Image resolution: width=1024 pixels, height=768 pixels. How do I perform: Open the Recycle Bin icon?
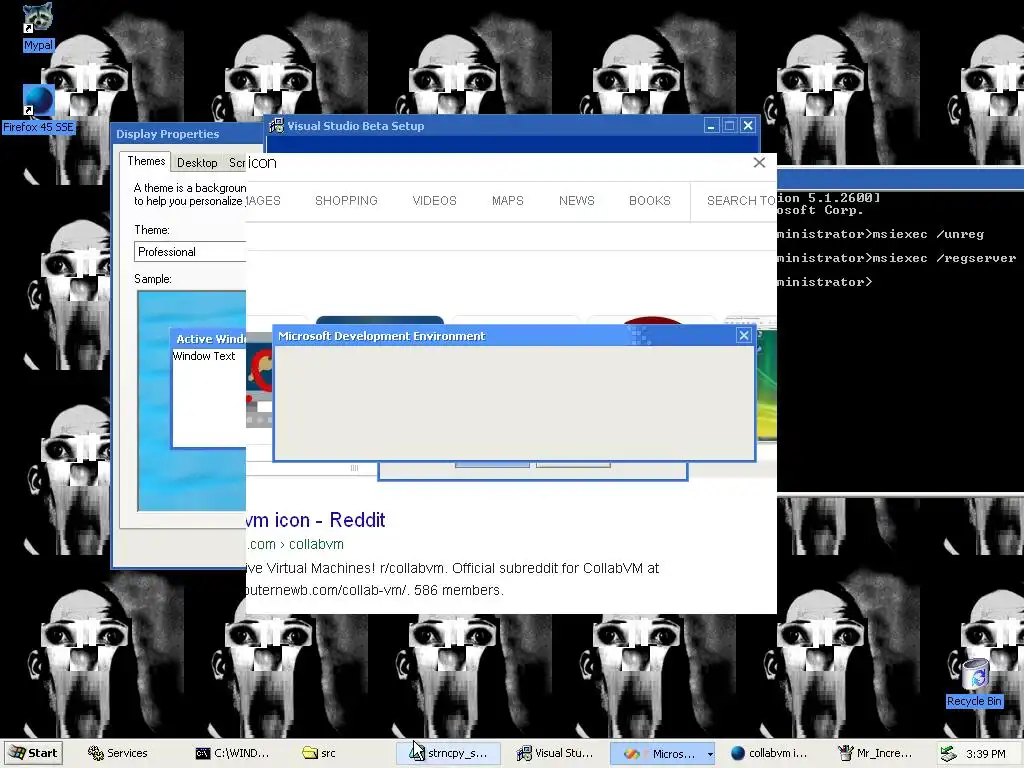pyautogui.click(x=974, y=682)
